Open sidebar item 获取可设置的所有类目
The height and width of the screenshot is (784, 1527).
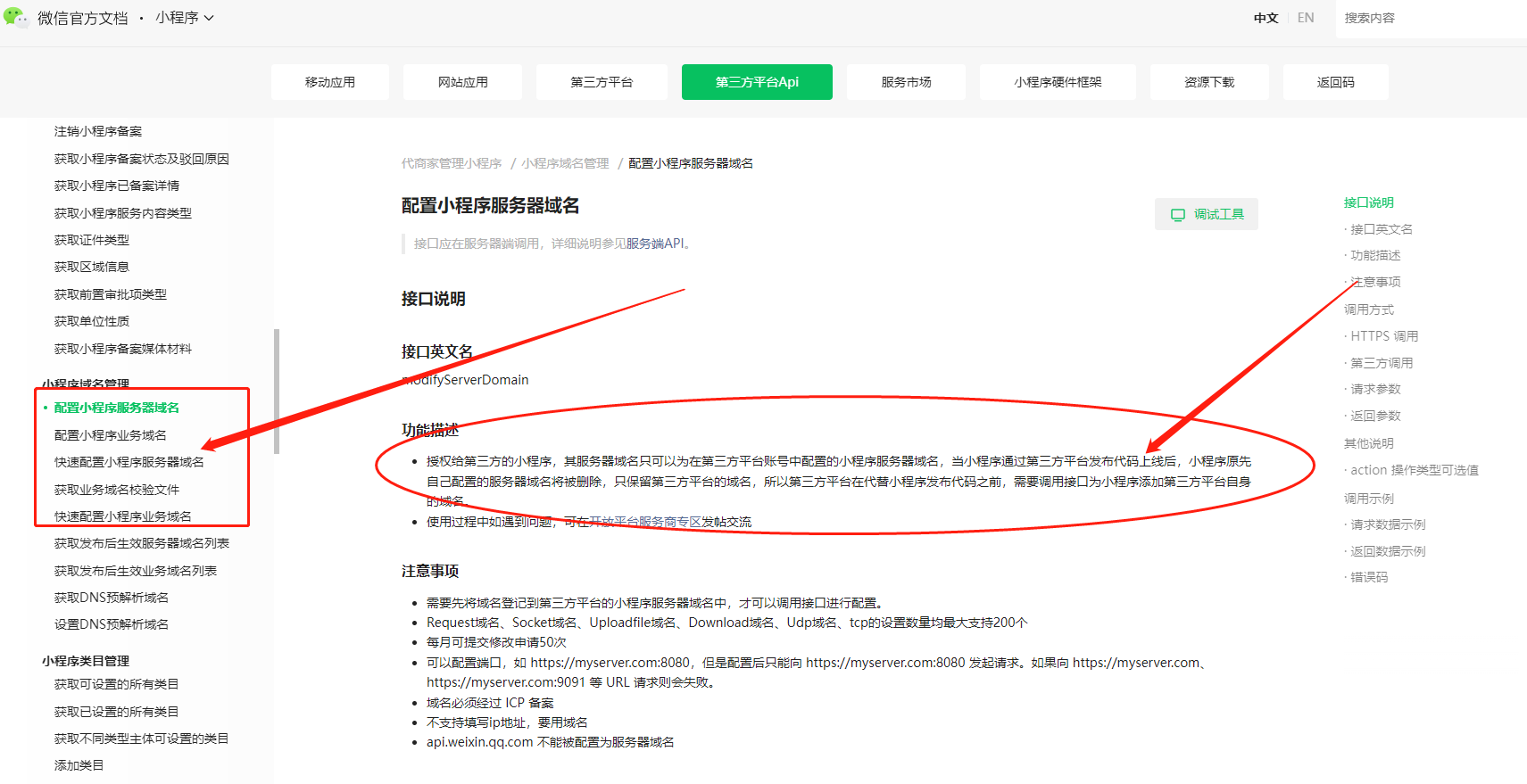pyautogui.click(x=117, y=684)
